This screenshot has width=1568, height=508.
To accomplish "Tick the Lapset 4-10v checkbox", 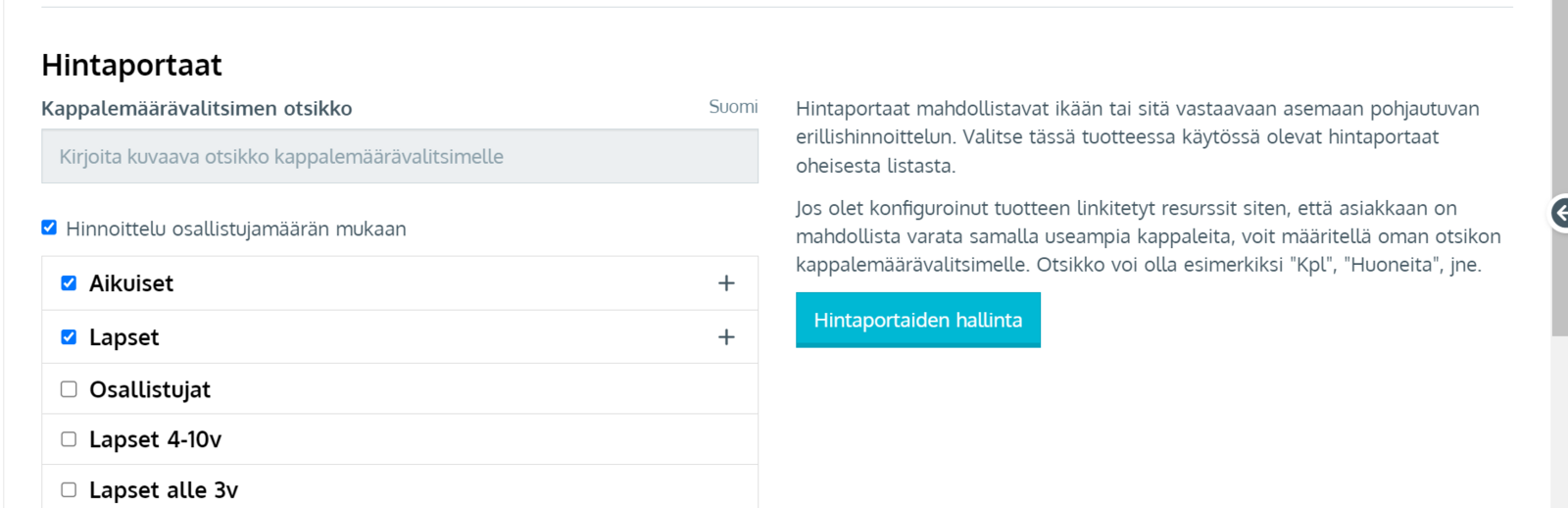I will coord(69,439).
